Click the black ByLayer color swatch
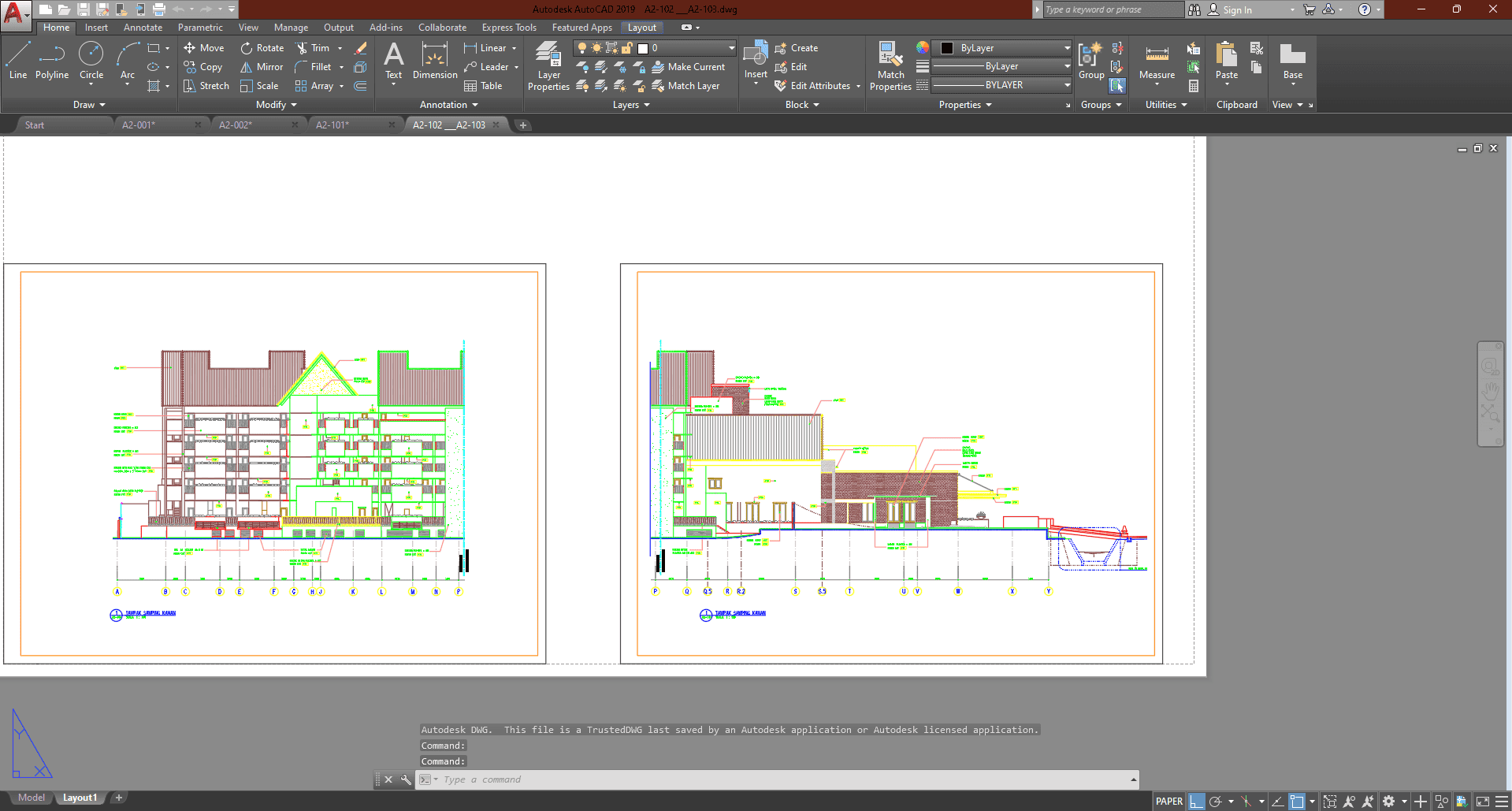This screenshot has height=811, width=1512. pos(947,48)
